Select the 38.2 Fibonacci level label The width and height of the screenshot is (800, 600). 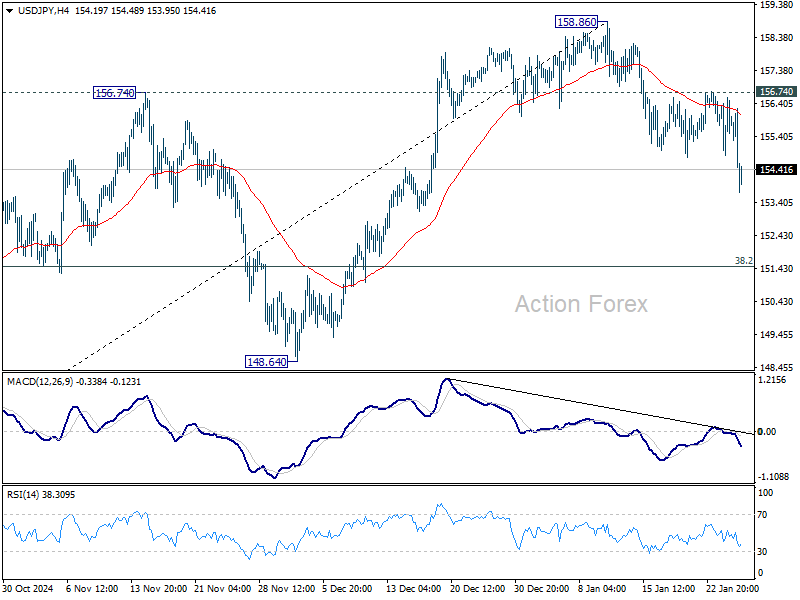coord(743,261)
